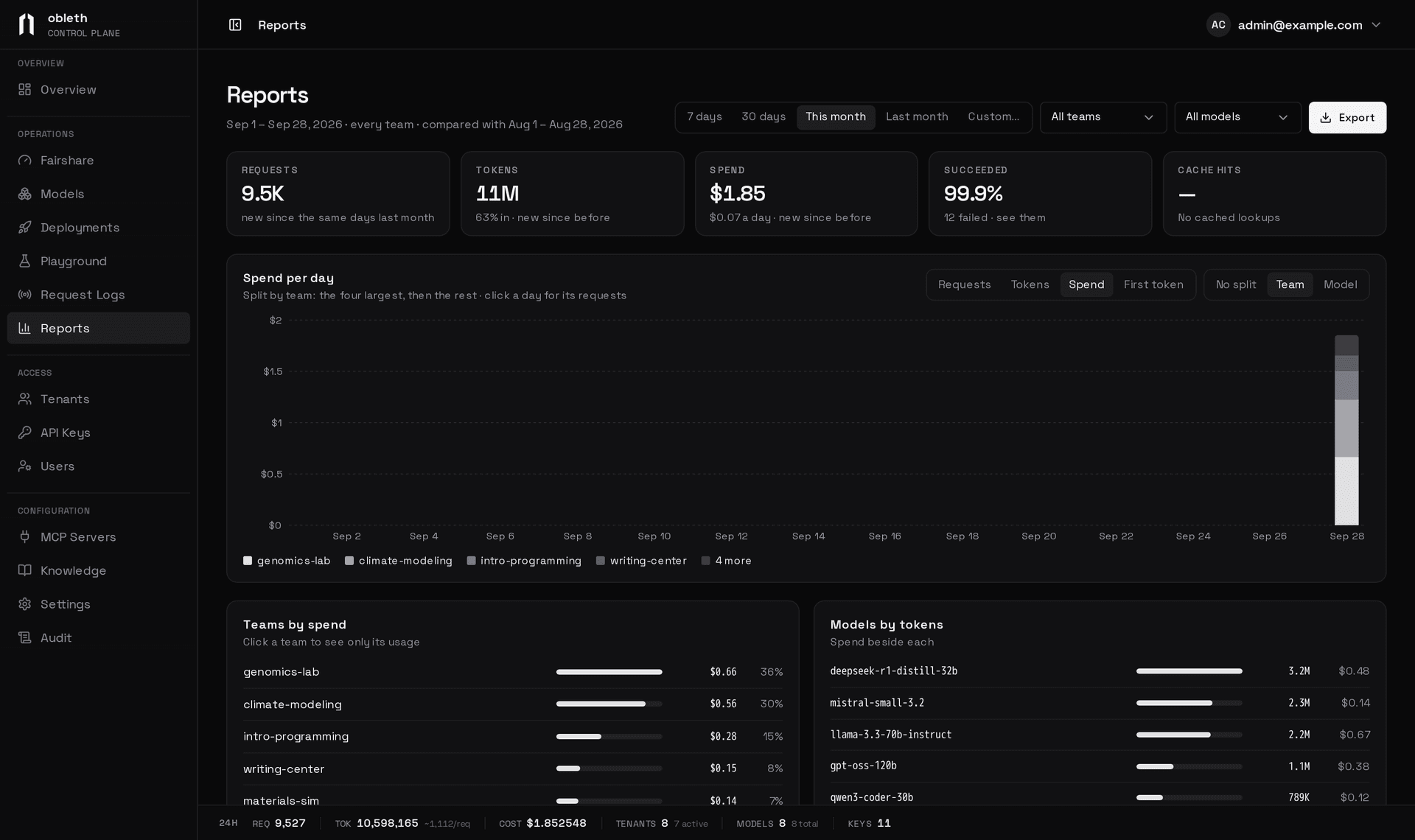Image resolution: width=1415 pixels, height=840 pixels.
Task: Switch chart split to Model
Action: coord(1340,285)
